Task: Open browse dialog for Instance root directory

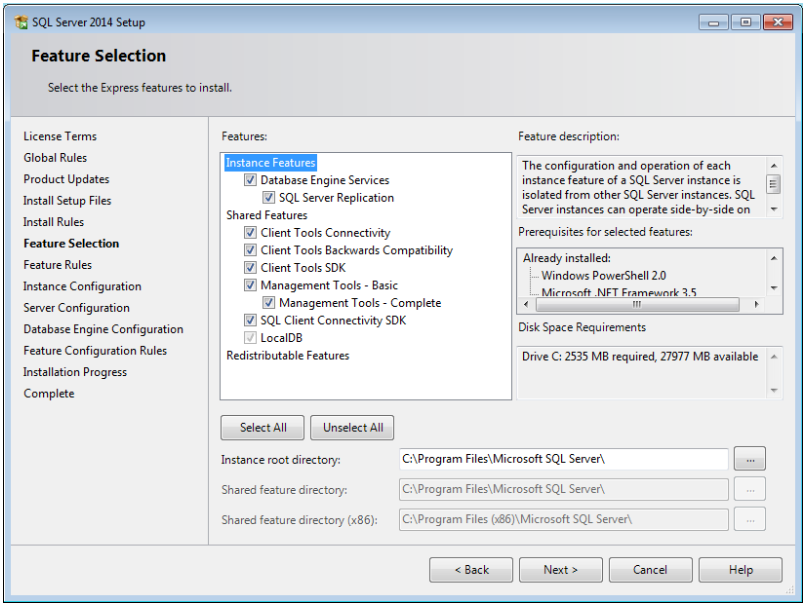Action: click(750, 460)
